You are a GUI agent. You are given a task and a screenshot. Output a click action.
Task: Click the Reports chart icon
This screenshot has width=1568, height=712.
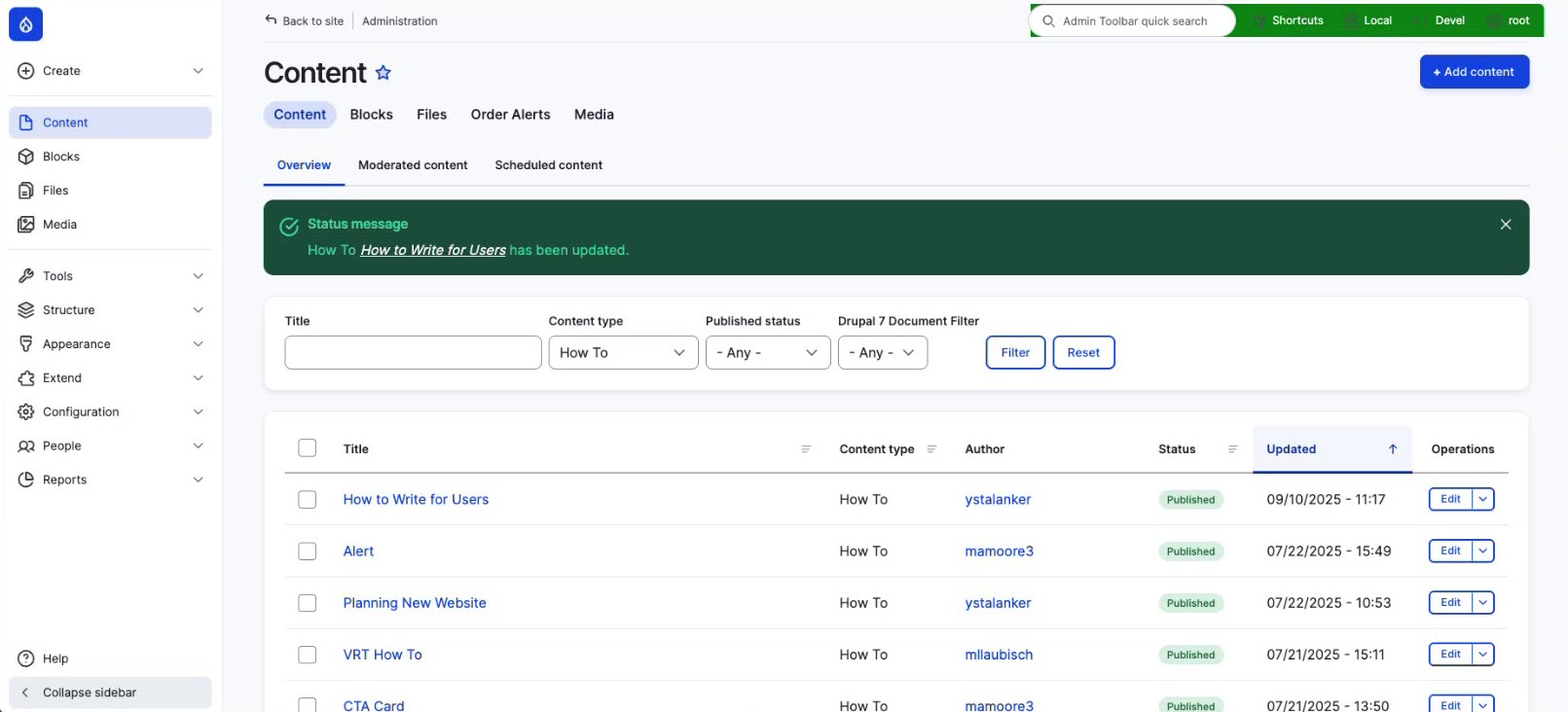point(26,480)
